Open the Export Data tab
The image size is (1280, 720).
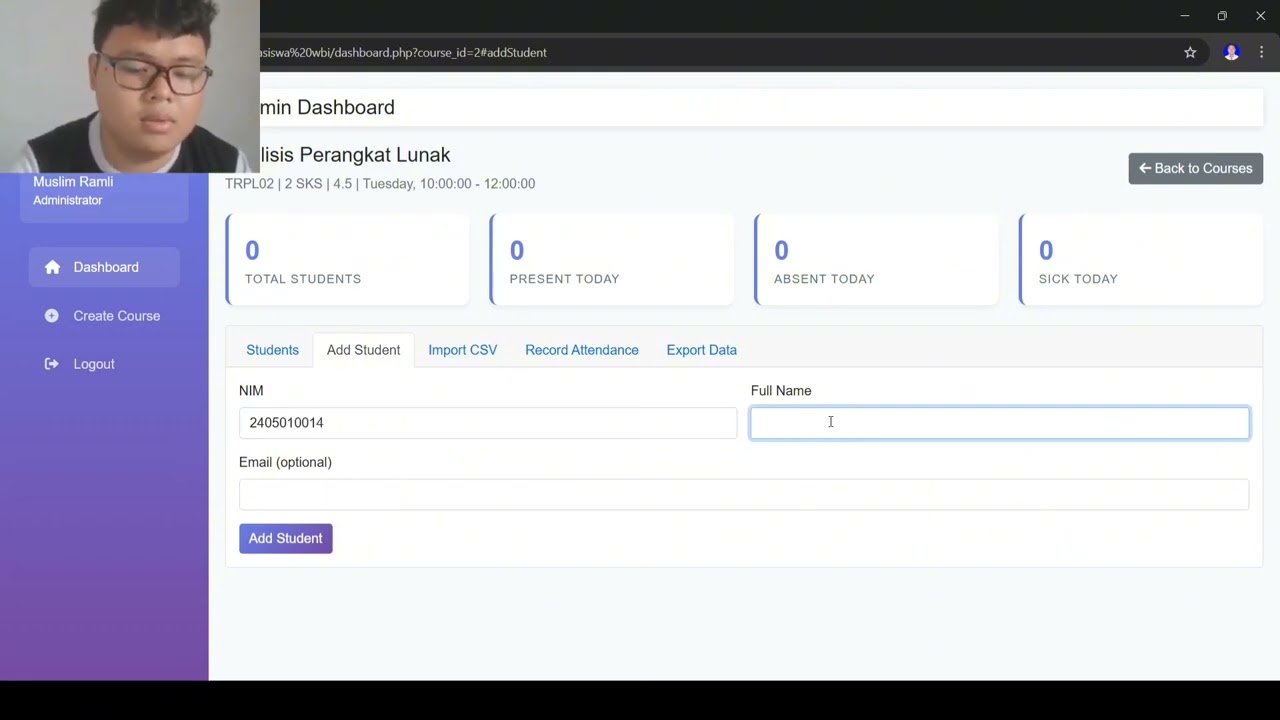[702, 350]
